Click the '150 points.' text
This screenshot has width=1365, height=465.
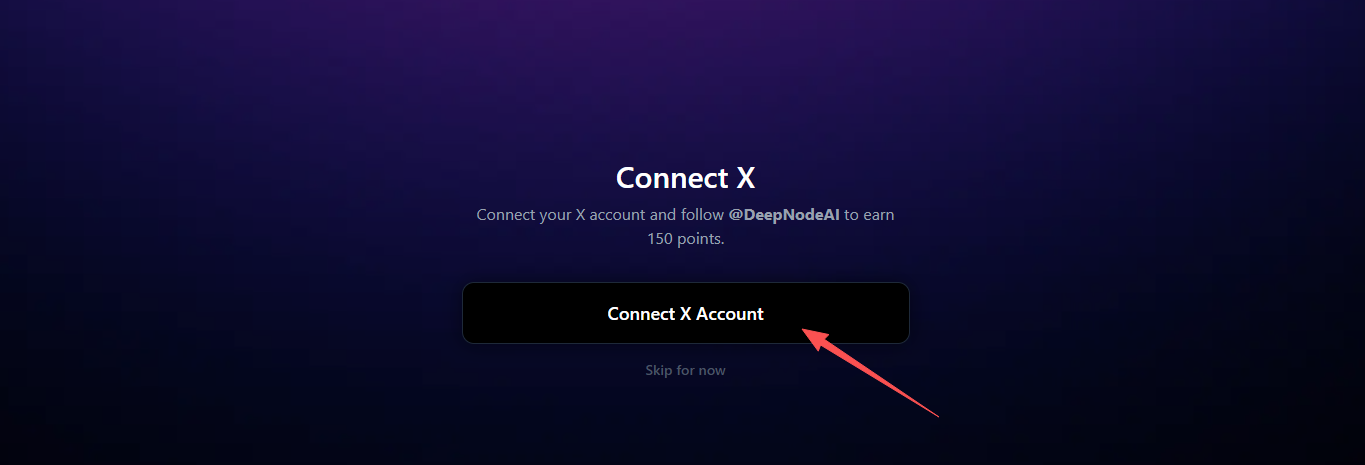pyautogui.click(x=685, y=239)
